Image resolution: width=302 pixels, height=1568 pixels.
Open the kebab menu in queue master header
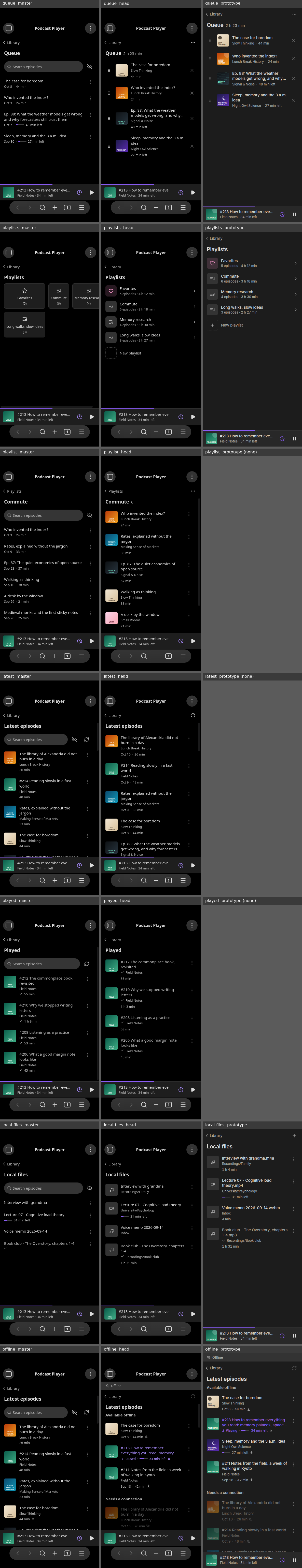90,28
